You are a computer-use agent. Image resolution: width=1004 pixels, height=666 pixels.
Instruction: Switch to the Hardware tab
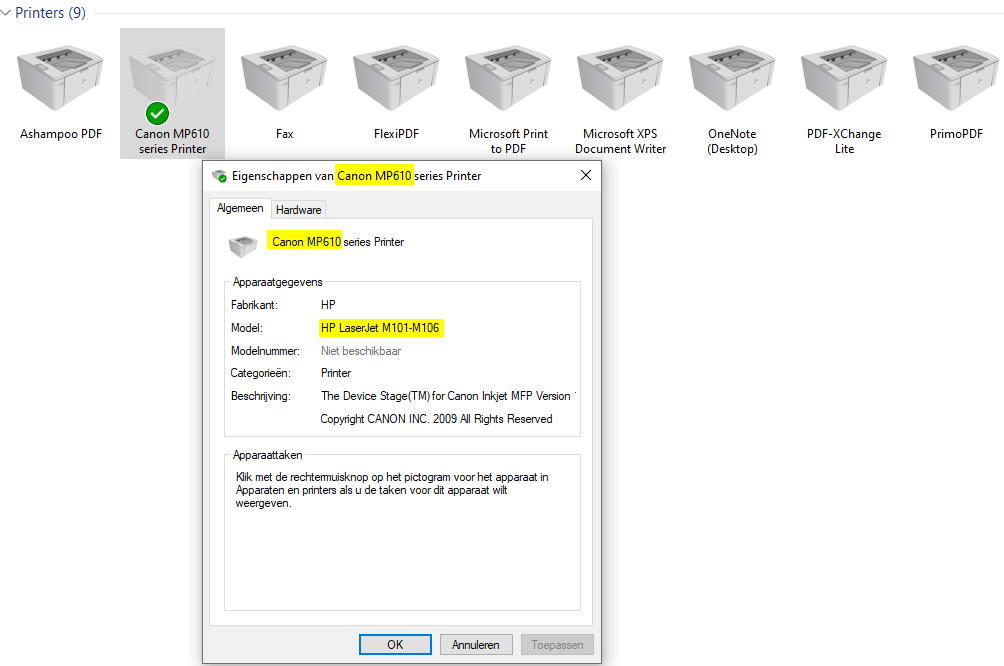(298, 209)
